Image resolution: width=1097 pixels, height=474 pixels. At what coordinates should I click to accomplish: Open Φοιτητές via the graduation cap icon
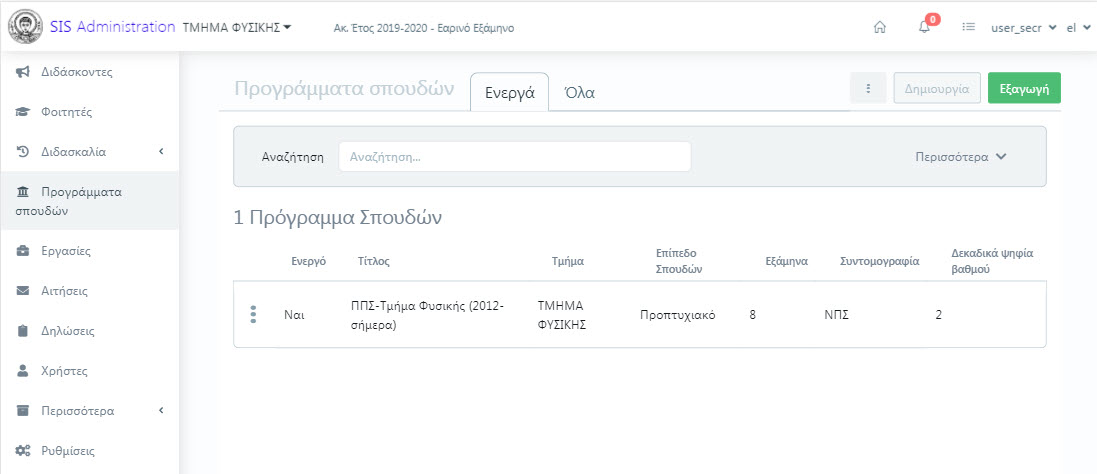click(x=22, y=112)
